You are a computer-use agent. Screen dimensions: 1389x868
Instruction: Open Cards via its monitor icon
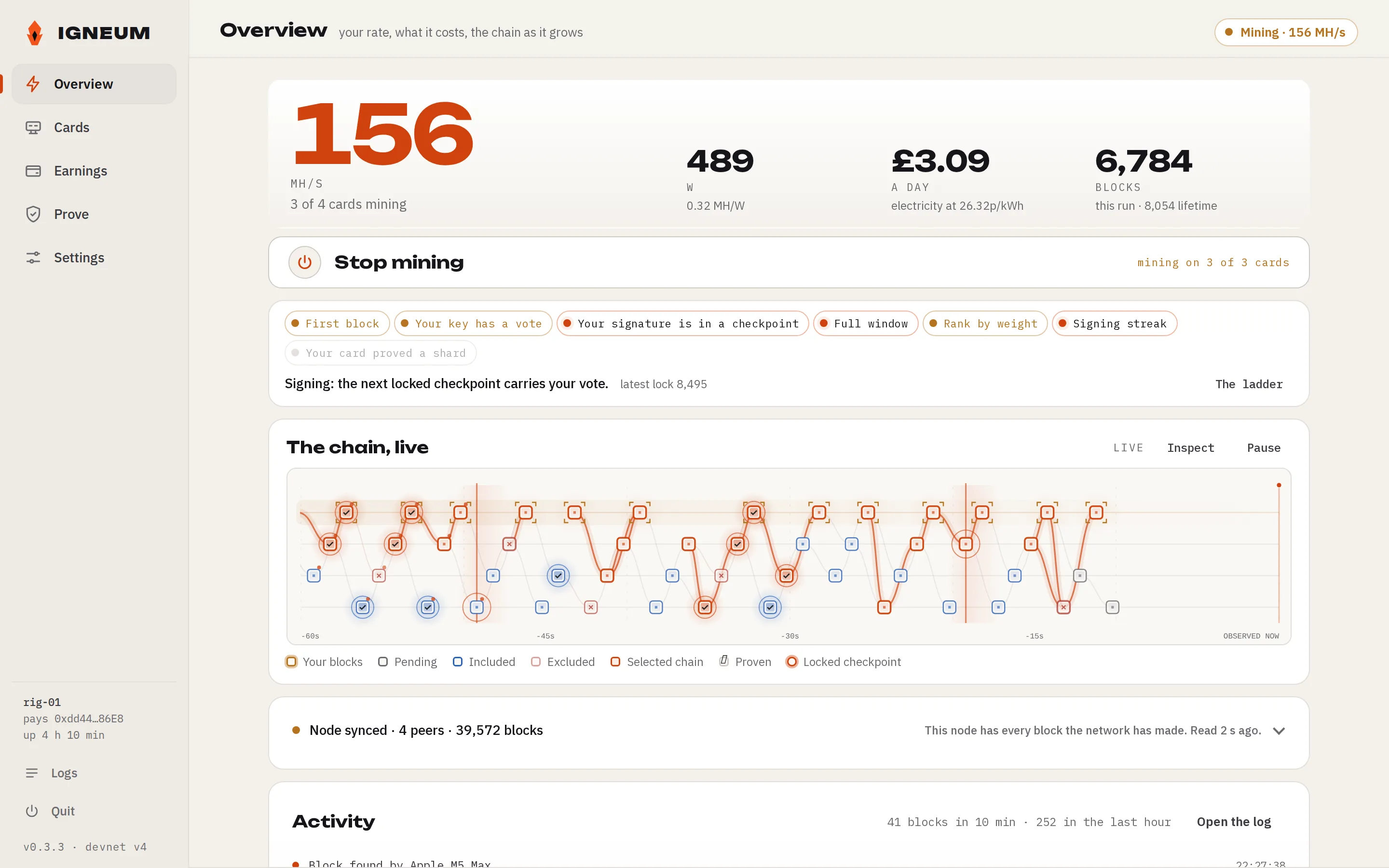(33, 127)
